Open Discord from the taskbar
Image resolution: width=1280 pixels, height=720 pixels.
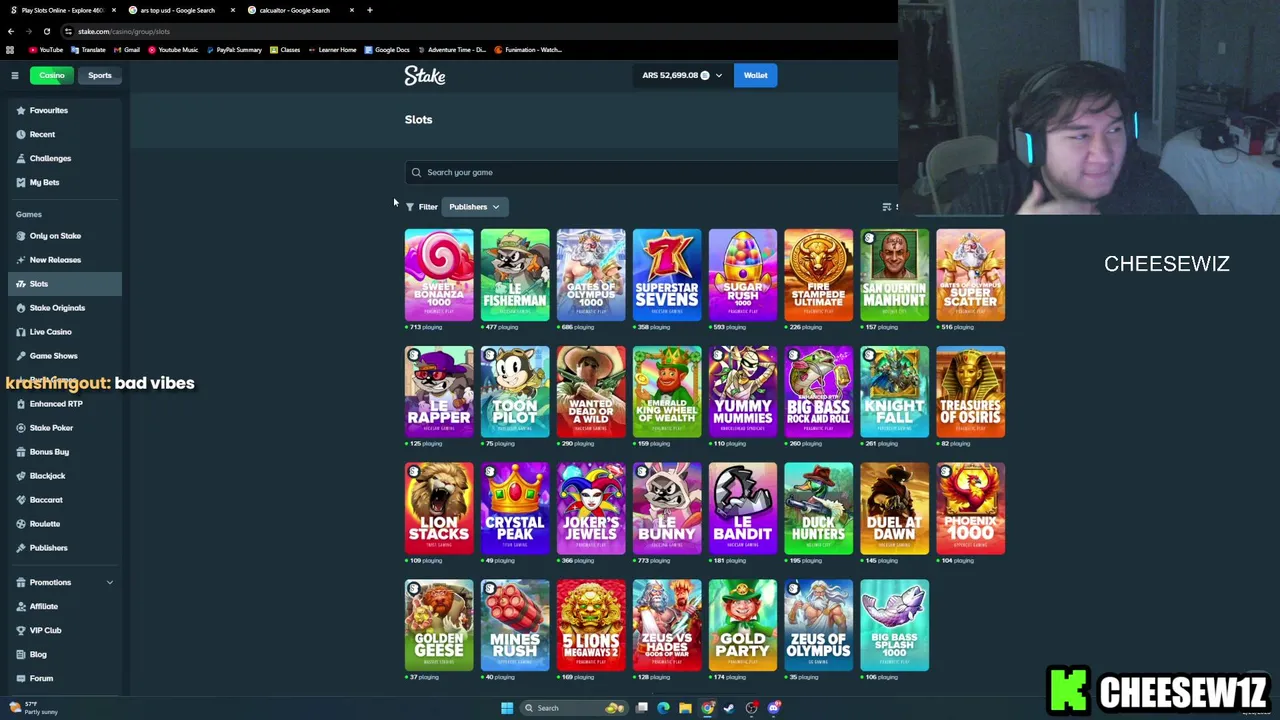pyautogui.click(x=774, y=708)
